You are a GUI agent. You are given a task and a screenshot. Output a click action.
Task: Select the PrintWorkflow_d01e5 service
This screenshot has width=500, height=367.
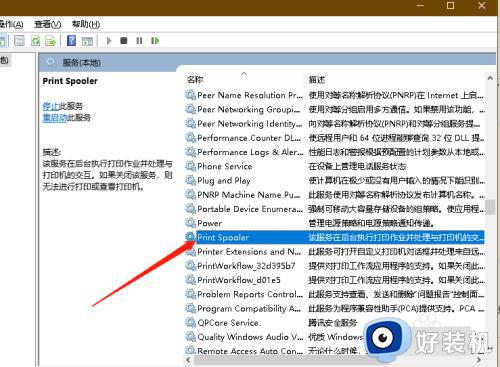click(335, 280)
